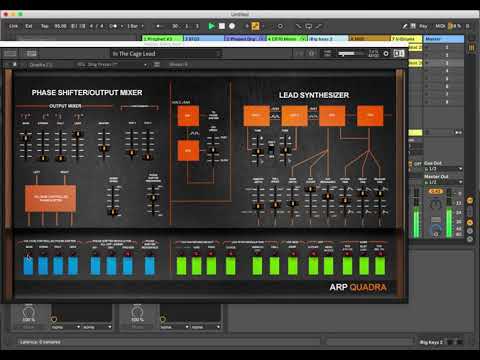
Task: Toggle the Key map mode button
Action: [x=423, y=26]
